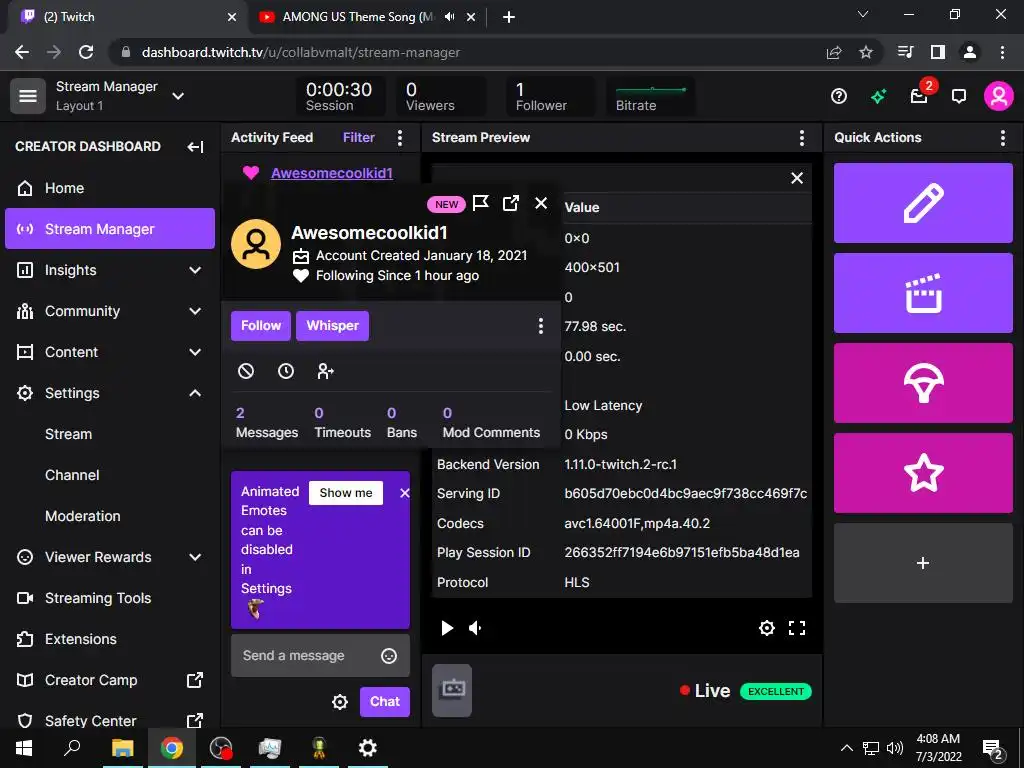Close the video stats overlay
The width and height of the screenshot is (1024, 768).
pos(797,178)
